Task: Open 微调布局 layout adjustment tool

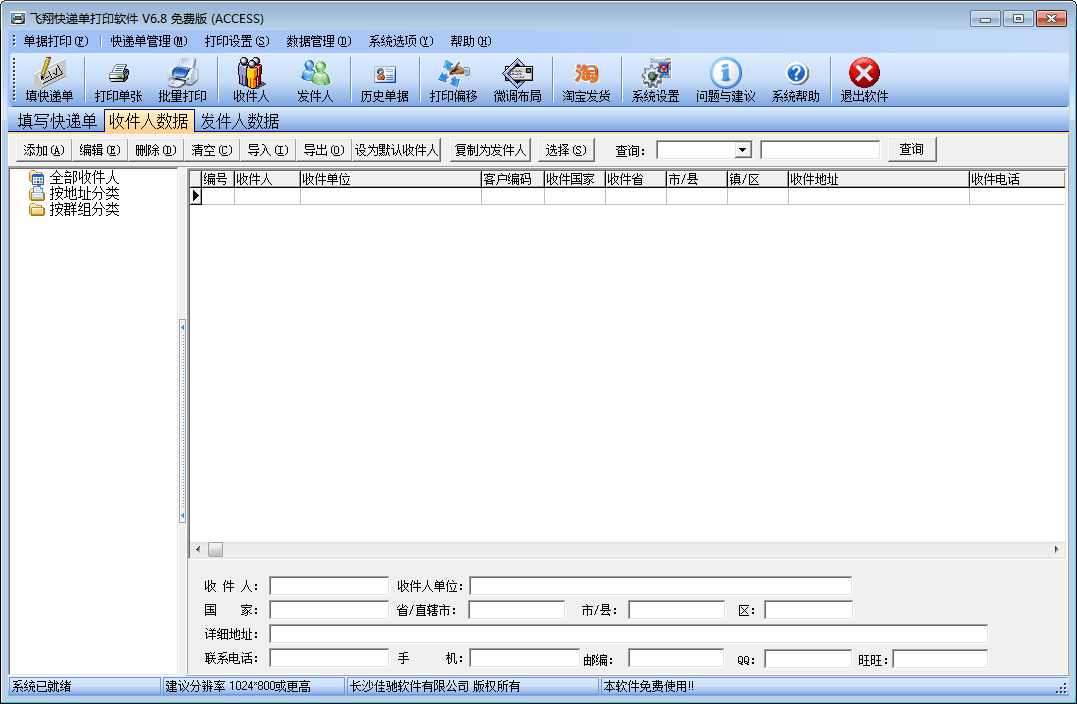Action: (x=517, y=80)
